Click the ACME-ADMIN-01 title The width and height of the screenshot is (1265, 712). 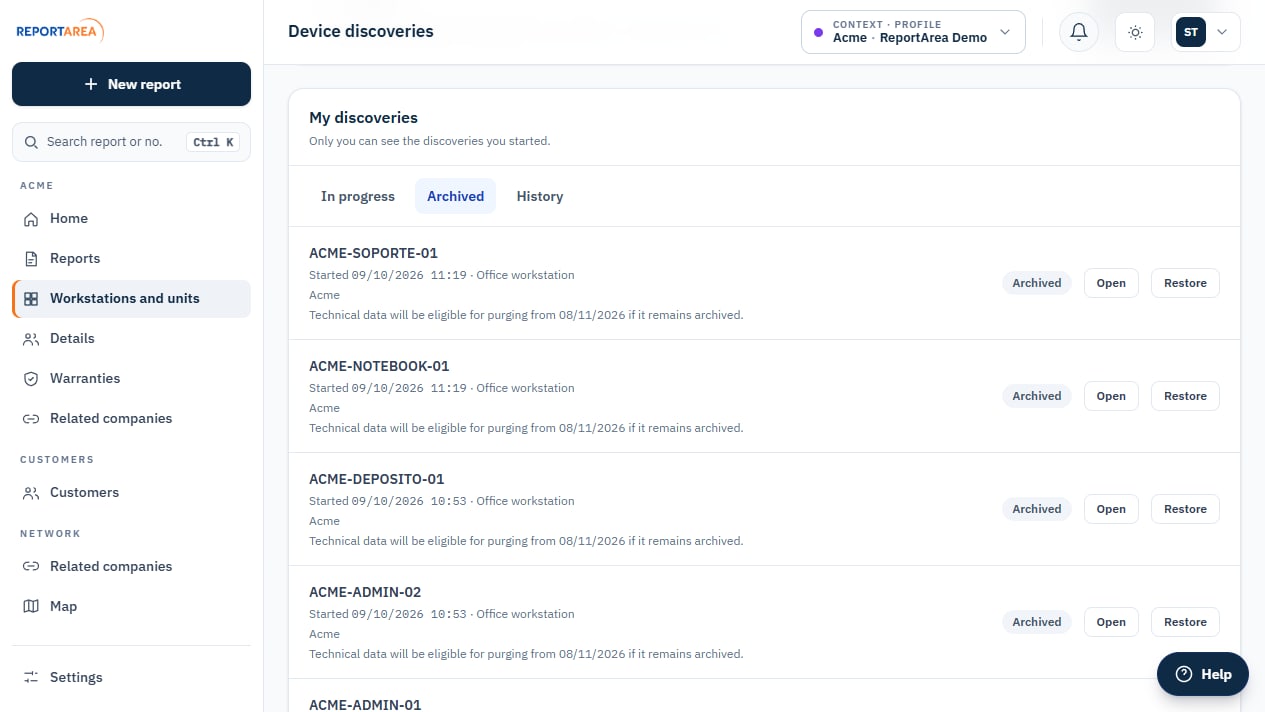[x=365, y=704]
